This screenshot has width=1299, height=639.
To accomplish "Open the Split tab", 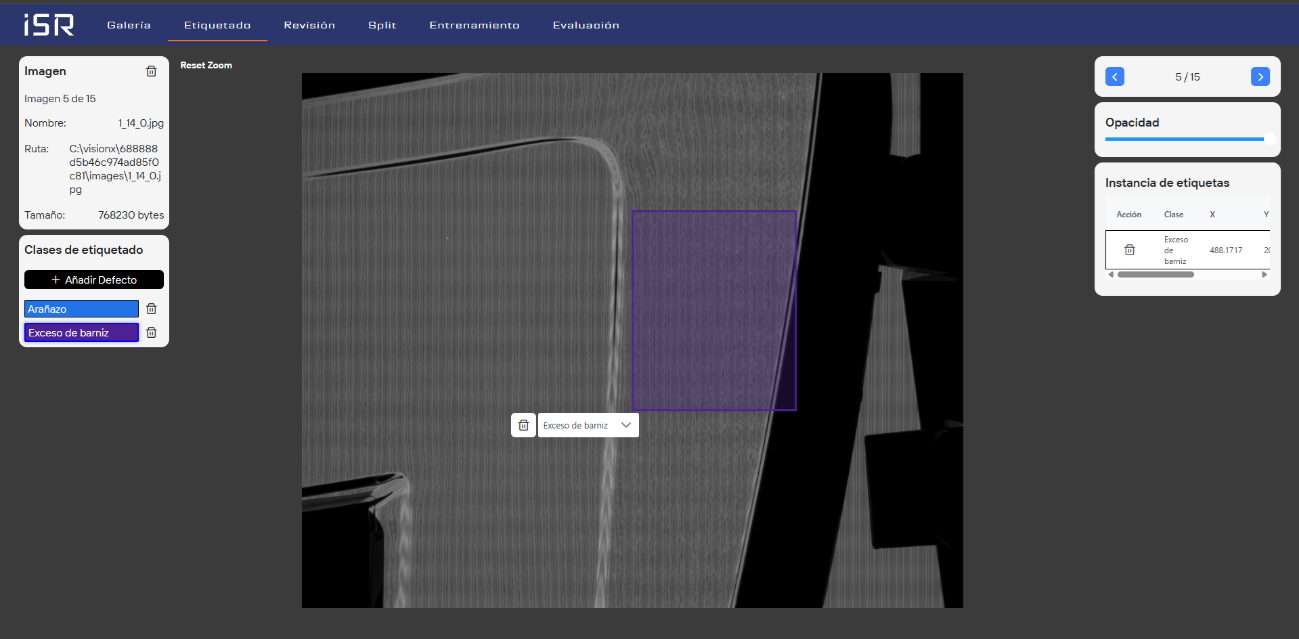I will pos(382,25).
